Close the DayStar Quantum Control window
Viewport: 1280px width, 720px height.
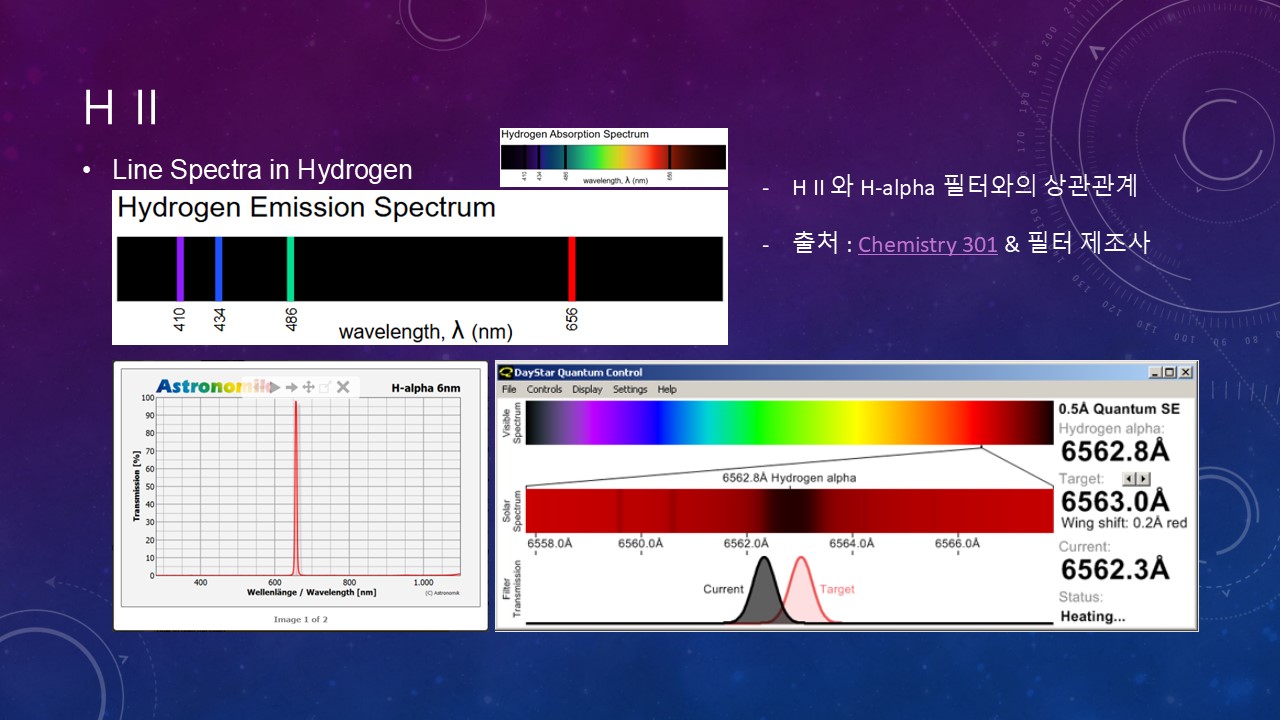click(1185, 373)
